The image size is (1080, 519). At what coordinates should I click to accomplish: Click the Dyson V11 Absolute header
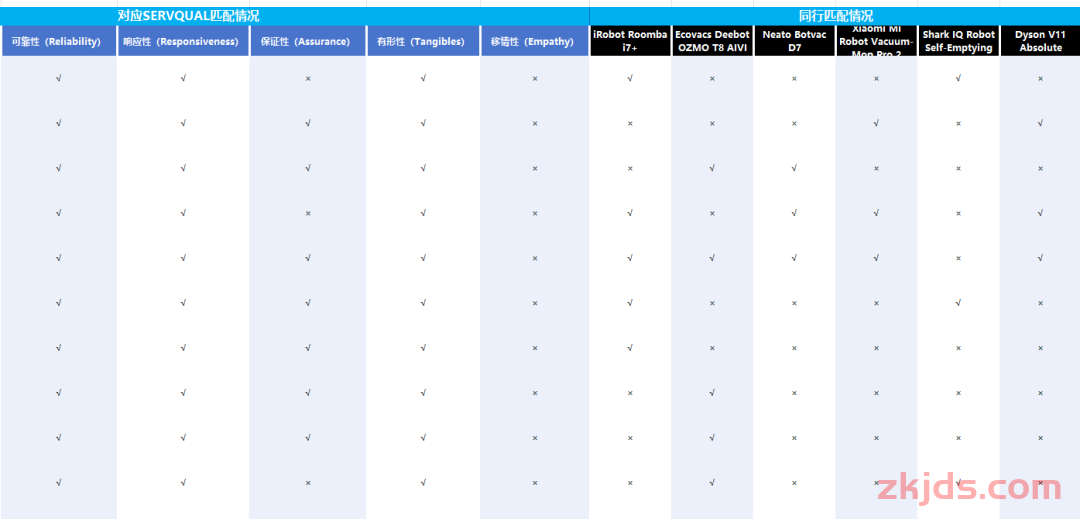(1040, 41)
